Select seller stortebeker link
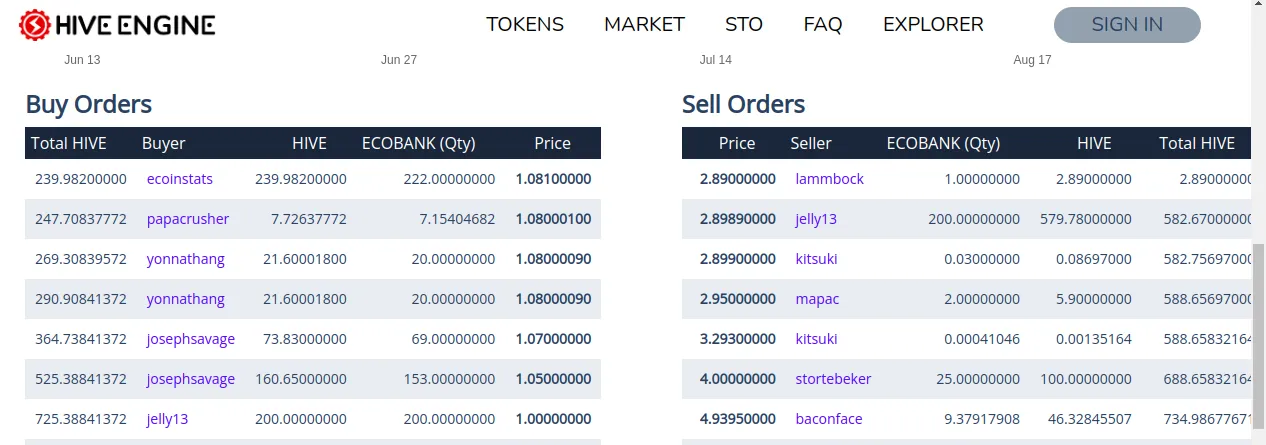1266x445 pixels. point(833,379)
